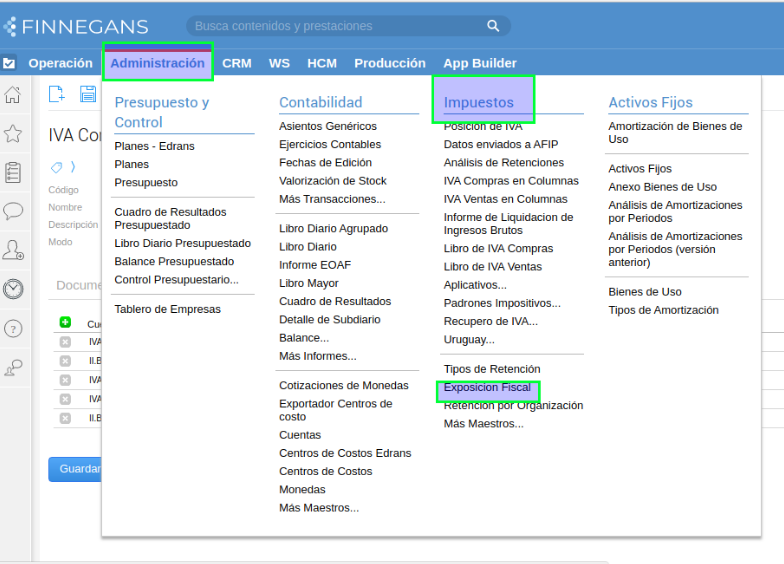Open the Operación menu

[60, 64]
